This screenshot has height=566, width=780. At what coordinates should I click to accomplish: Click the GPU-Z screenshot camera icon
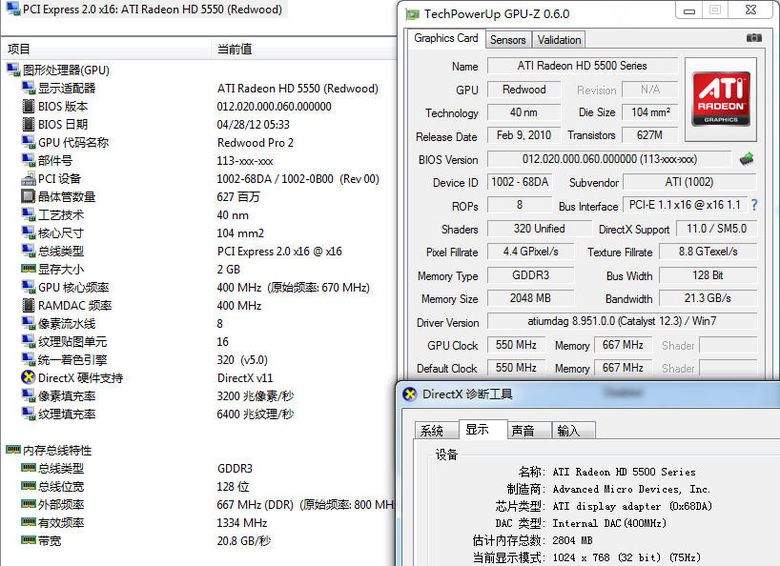click(x=754, y=38)
